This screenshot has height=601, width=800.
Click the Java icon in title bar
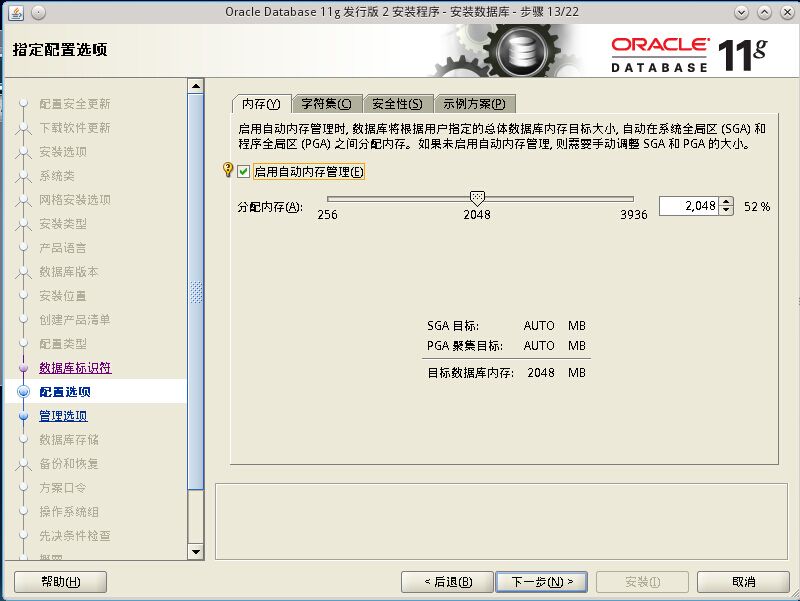click(16, 12)
